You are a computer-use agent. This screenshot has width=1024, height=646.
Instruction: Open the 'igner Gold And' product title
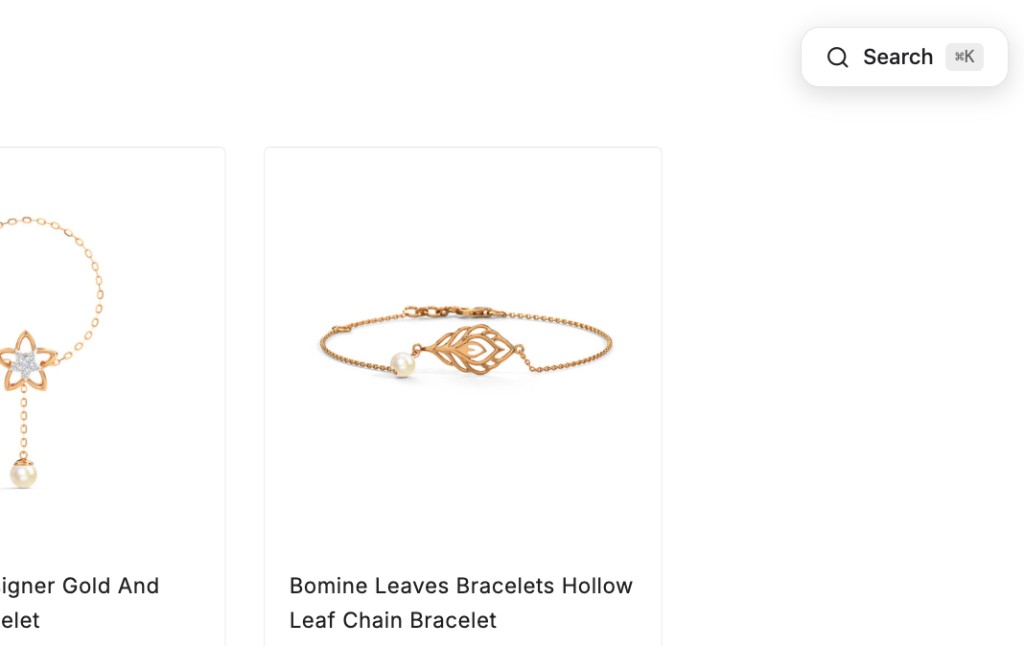(x=79, y=585)
